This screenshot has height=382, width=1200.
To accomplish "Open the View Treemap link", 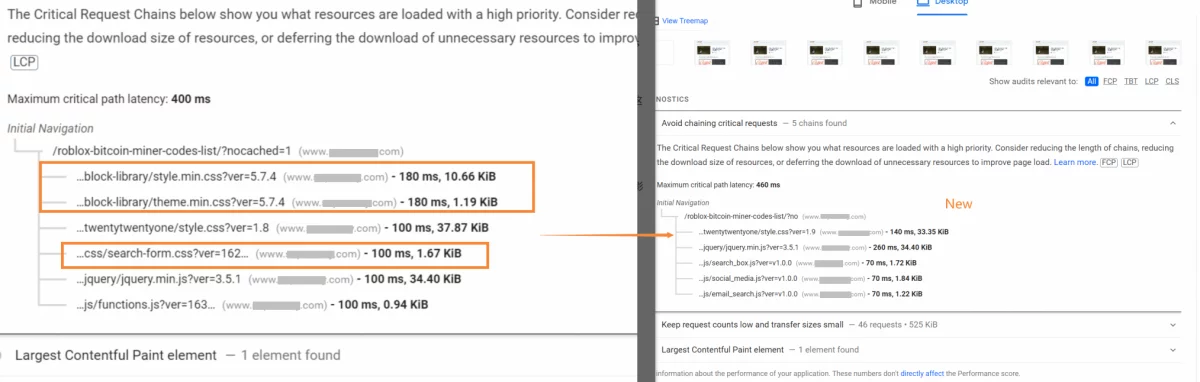I will coord(685,20).
